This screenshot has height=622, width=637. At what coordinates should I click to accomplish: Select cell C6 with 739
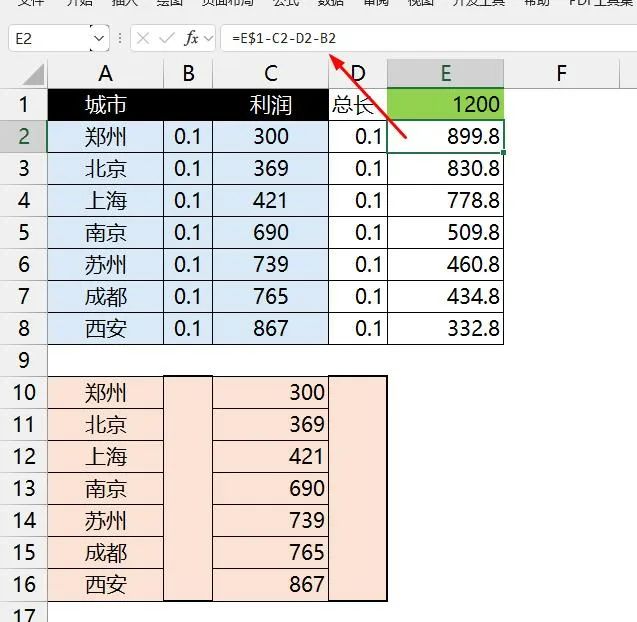point(271,264)
